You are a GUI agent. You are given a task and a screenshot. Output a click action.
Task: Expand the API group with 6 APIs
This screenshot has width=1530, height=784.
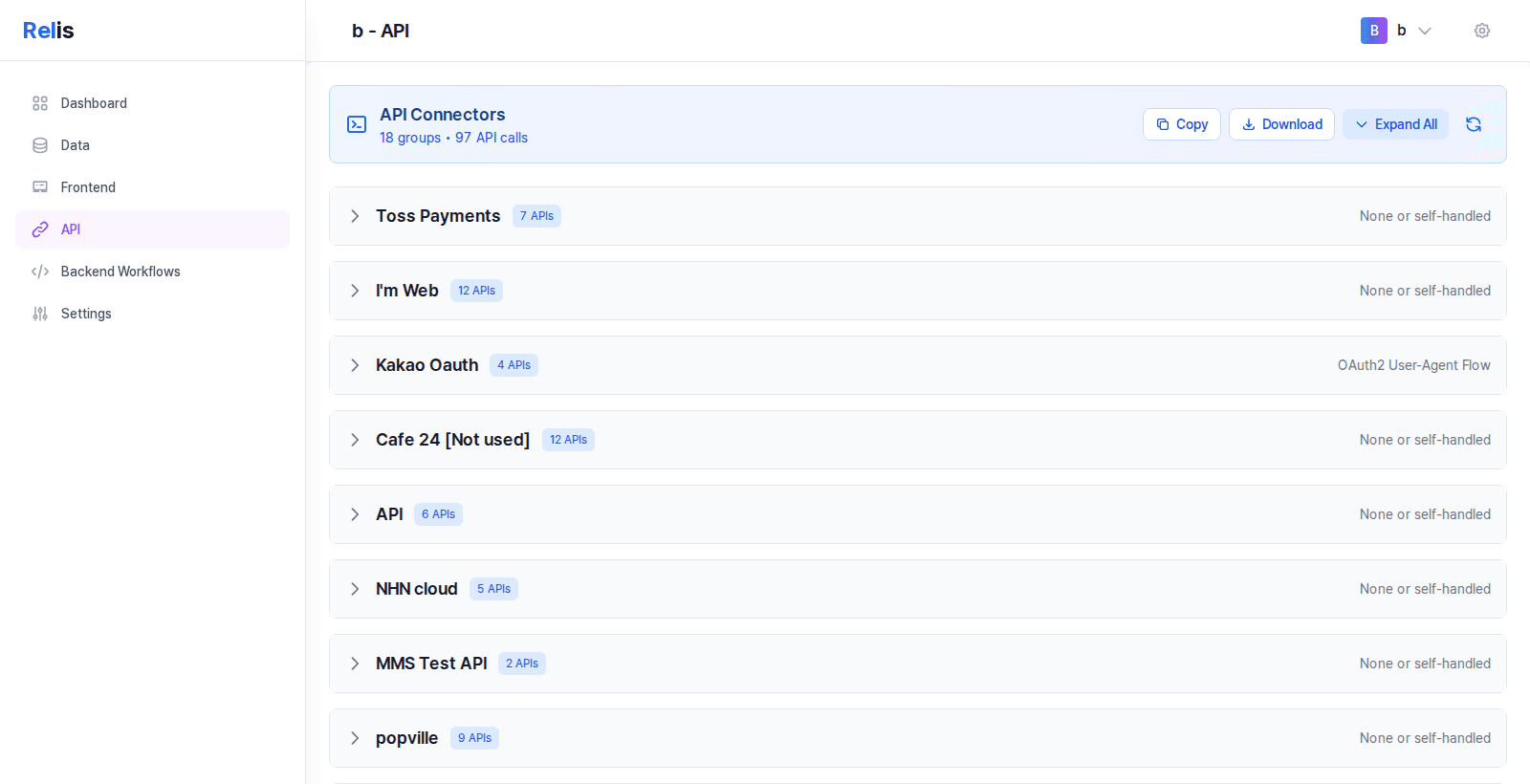click(355, 514)
